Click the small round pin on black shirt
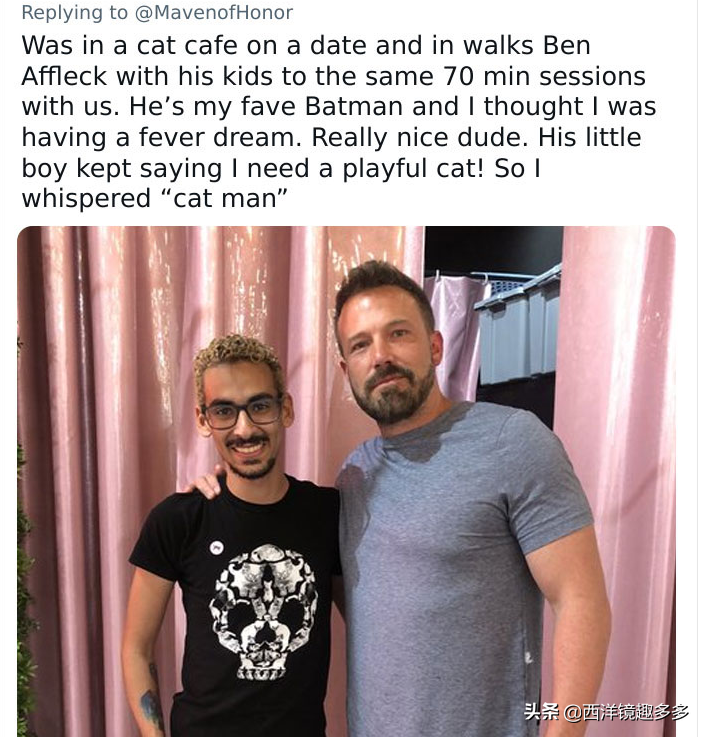705x737 pixels. [214, 547]
